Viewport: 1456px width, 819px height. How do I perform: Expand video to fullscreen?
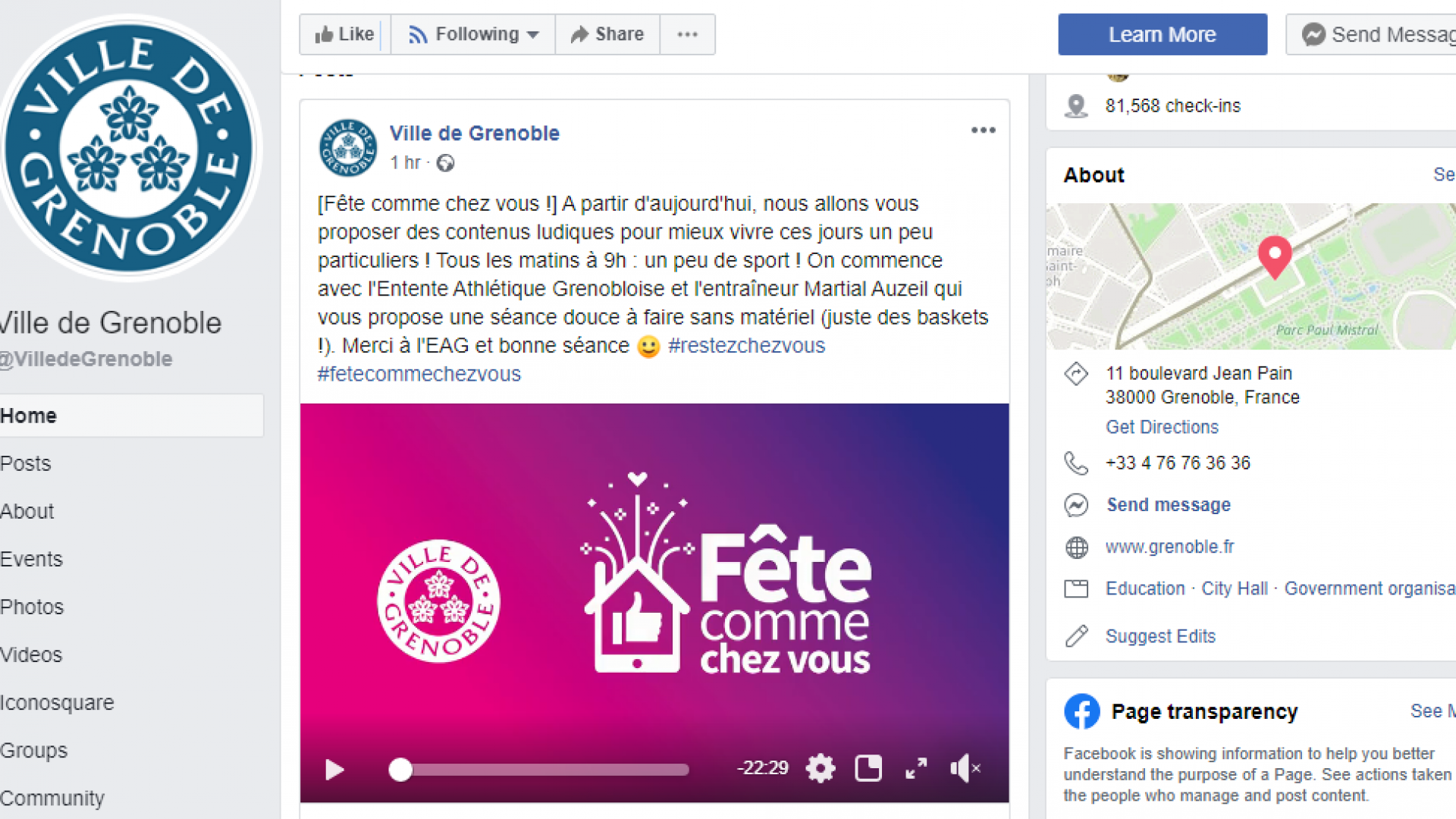point(916,768)
